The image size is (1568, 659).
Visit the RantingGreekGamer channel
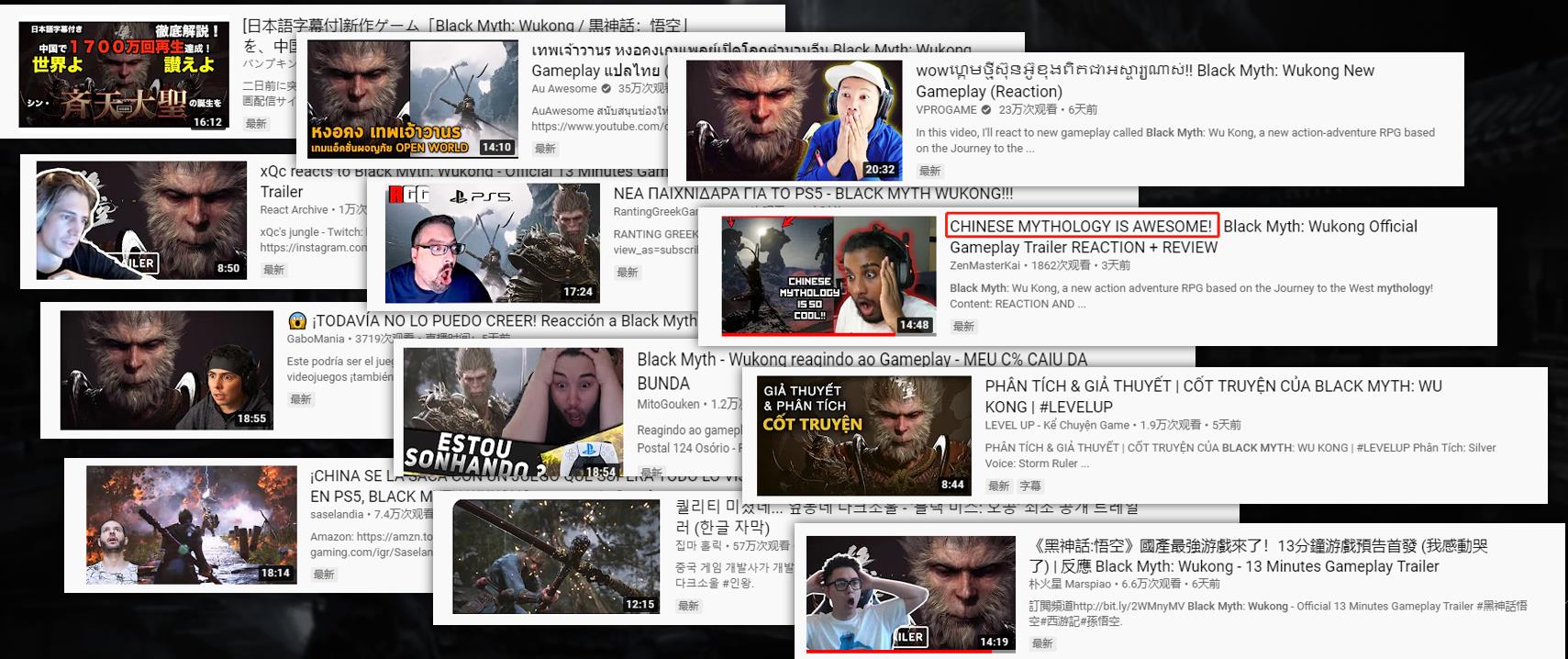(656, 212)
